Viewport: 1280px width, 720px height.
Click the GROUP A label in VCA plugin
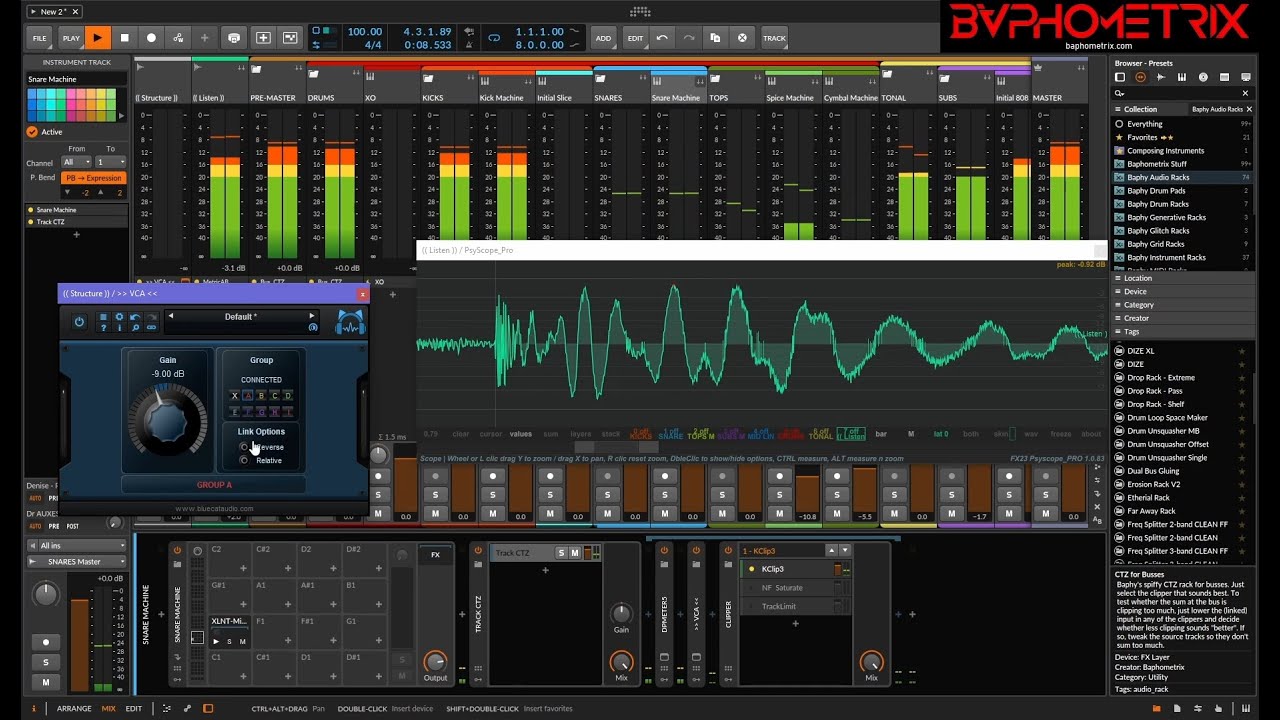[x=214, y=485]
